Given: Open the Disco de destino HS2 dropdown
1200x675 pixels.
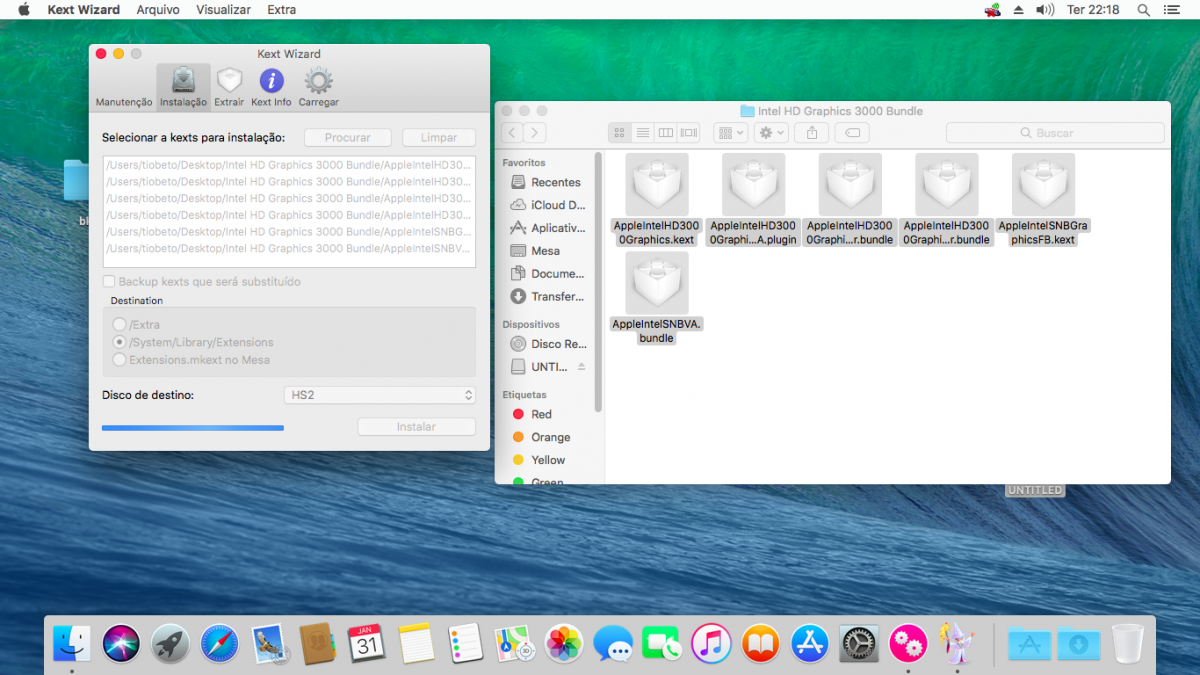Looking at the screenshot, I should click(380, 395).
